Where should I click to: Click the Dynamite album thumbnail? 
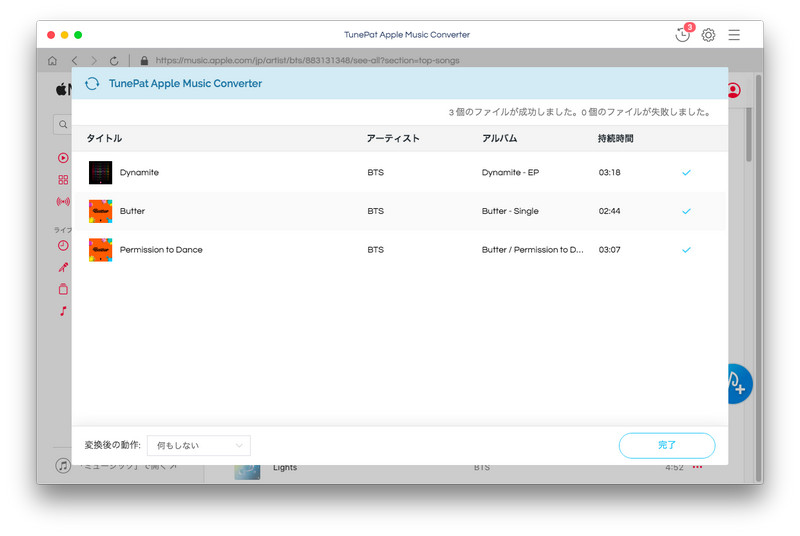click(x=101, y=173)
